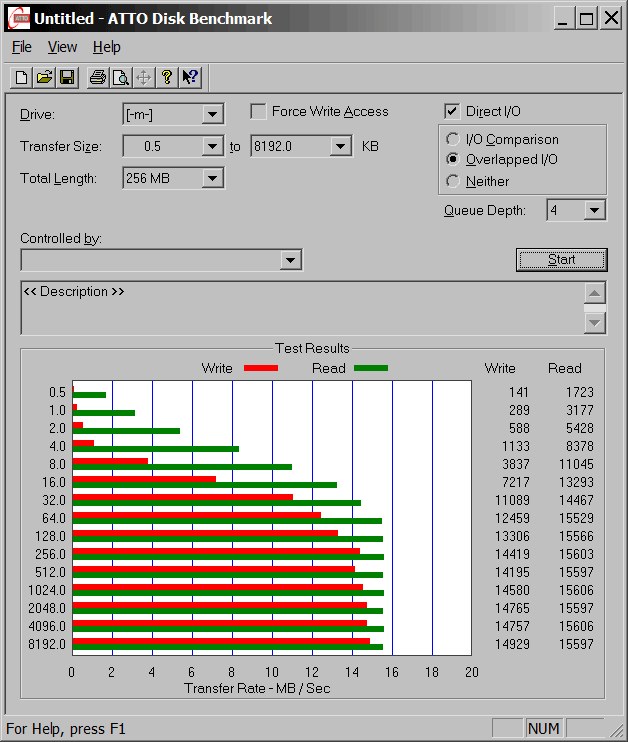Expand the Drive dropdown
The image size is (628, 742).
click(212, 114)
